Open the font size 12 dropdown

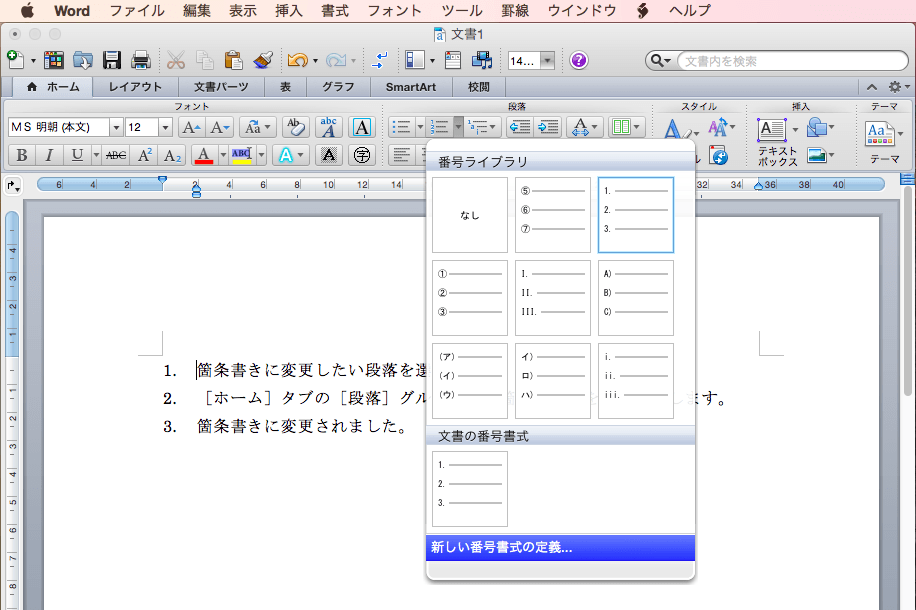tap(165, 127)
